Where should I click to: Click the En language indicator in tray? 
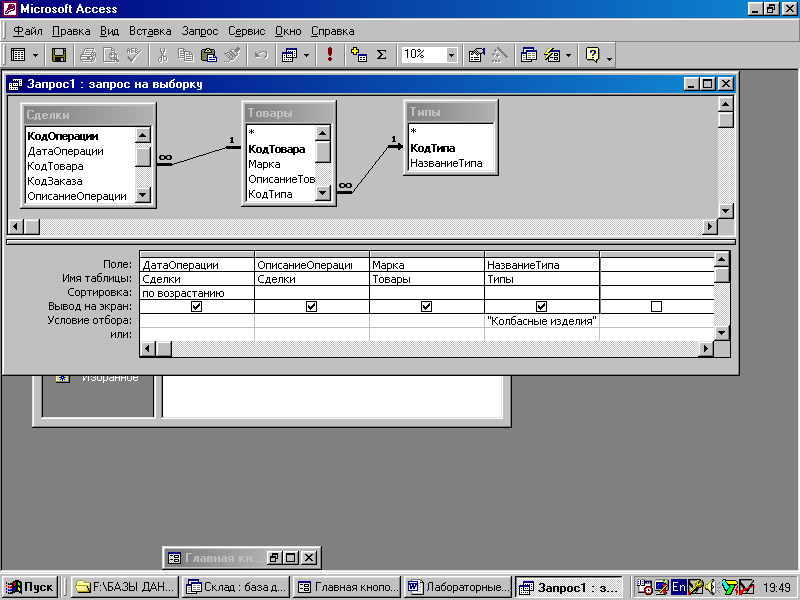click(679, 587)
